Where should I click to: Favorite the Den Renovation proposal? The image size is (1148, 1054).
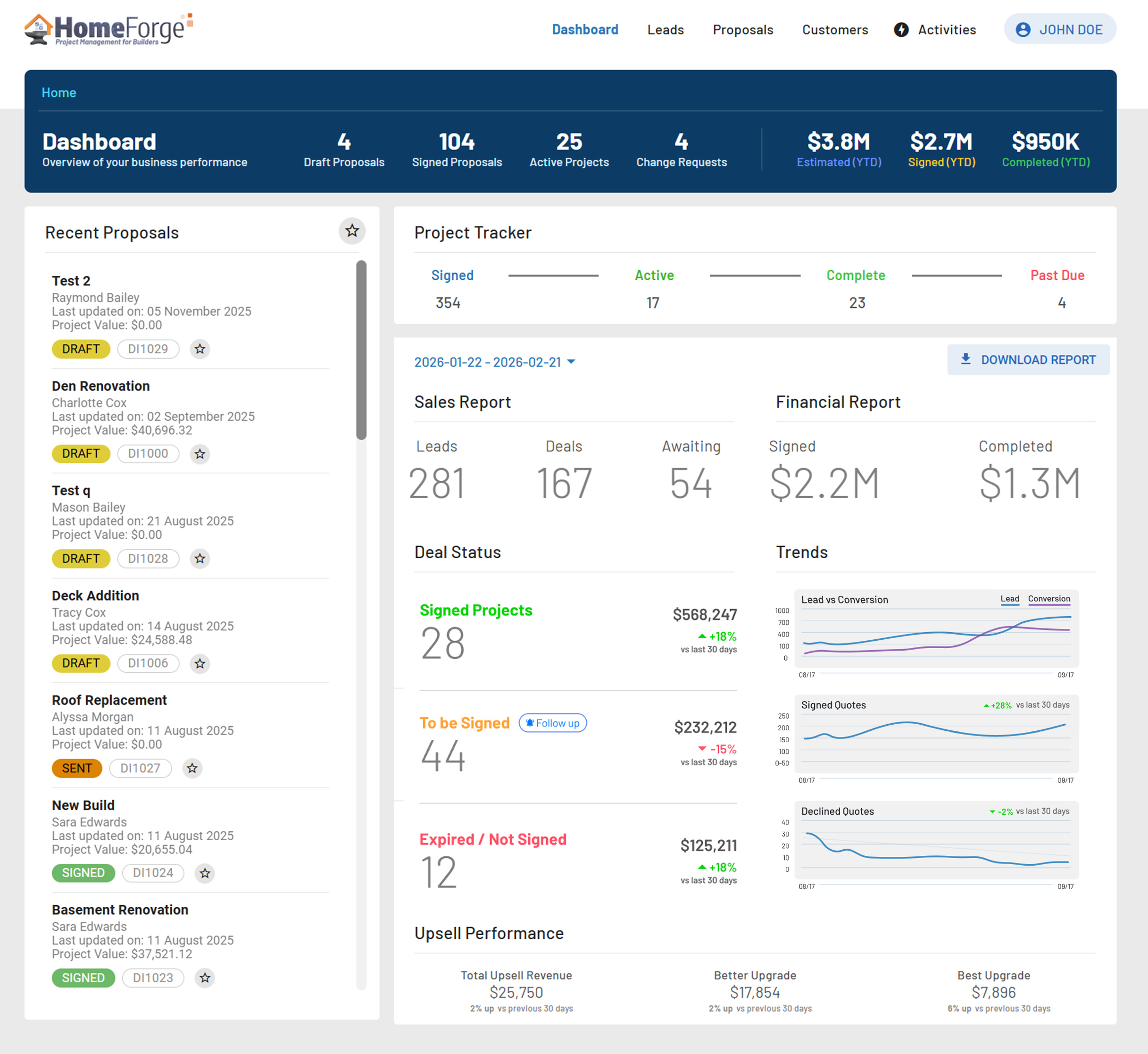(200, 454)
